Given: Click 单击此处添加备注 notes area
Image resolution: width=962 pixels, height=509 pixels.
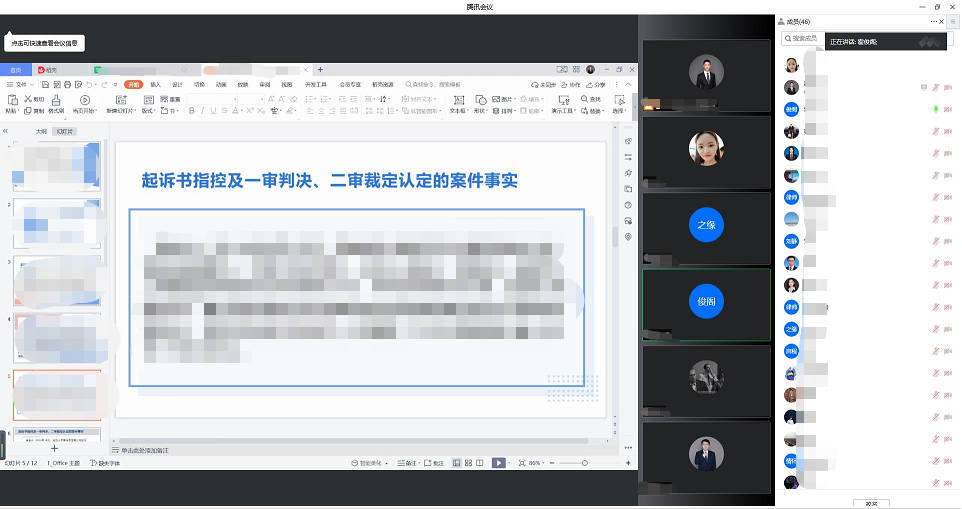Looking at the screenshot, I should click(x=145, y=450).
